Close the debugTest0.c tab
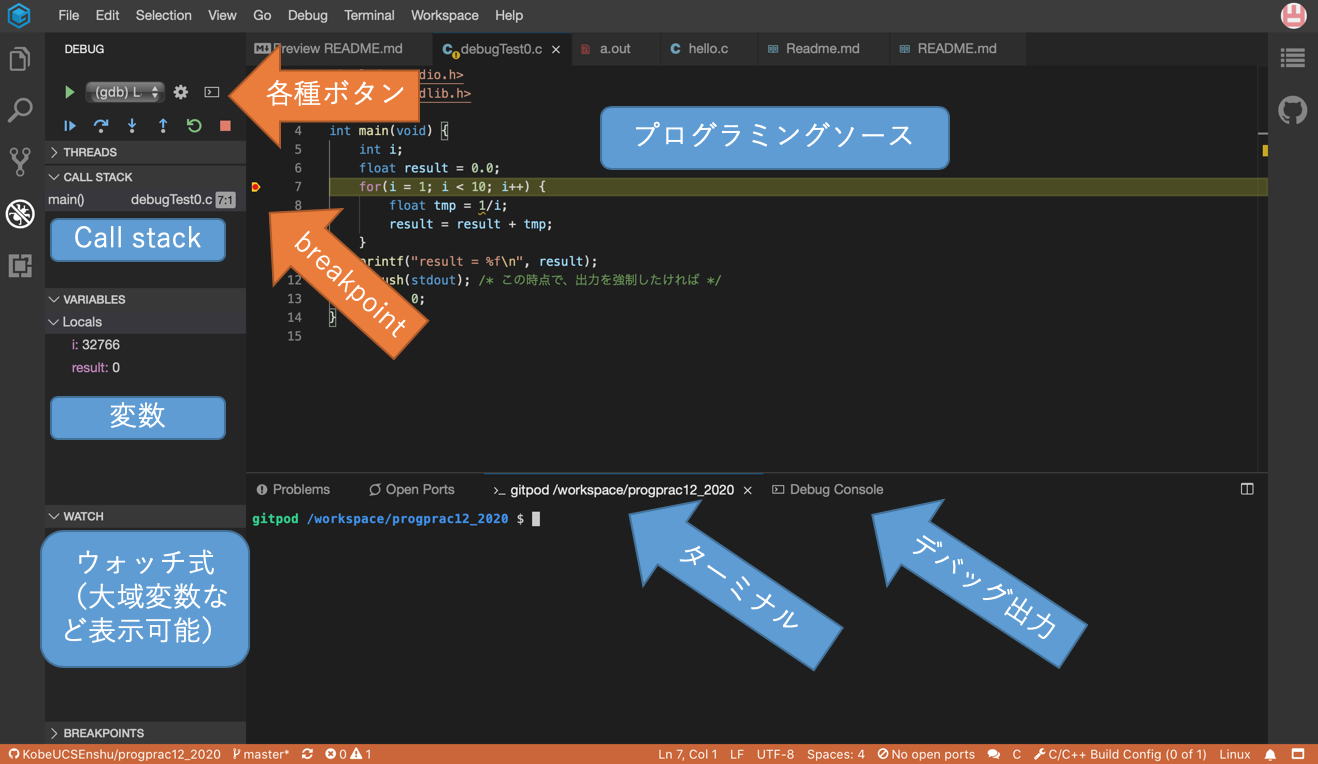 pyautogui.click(x=556, y=49)
